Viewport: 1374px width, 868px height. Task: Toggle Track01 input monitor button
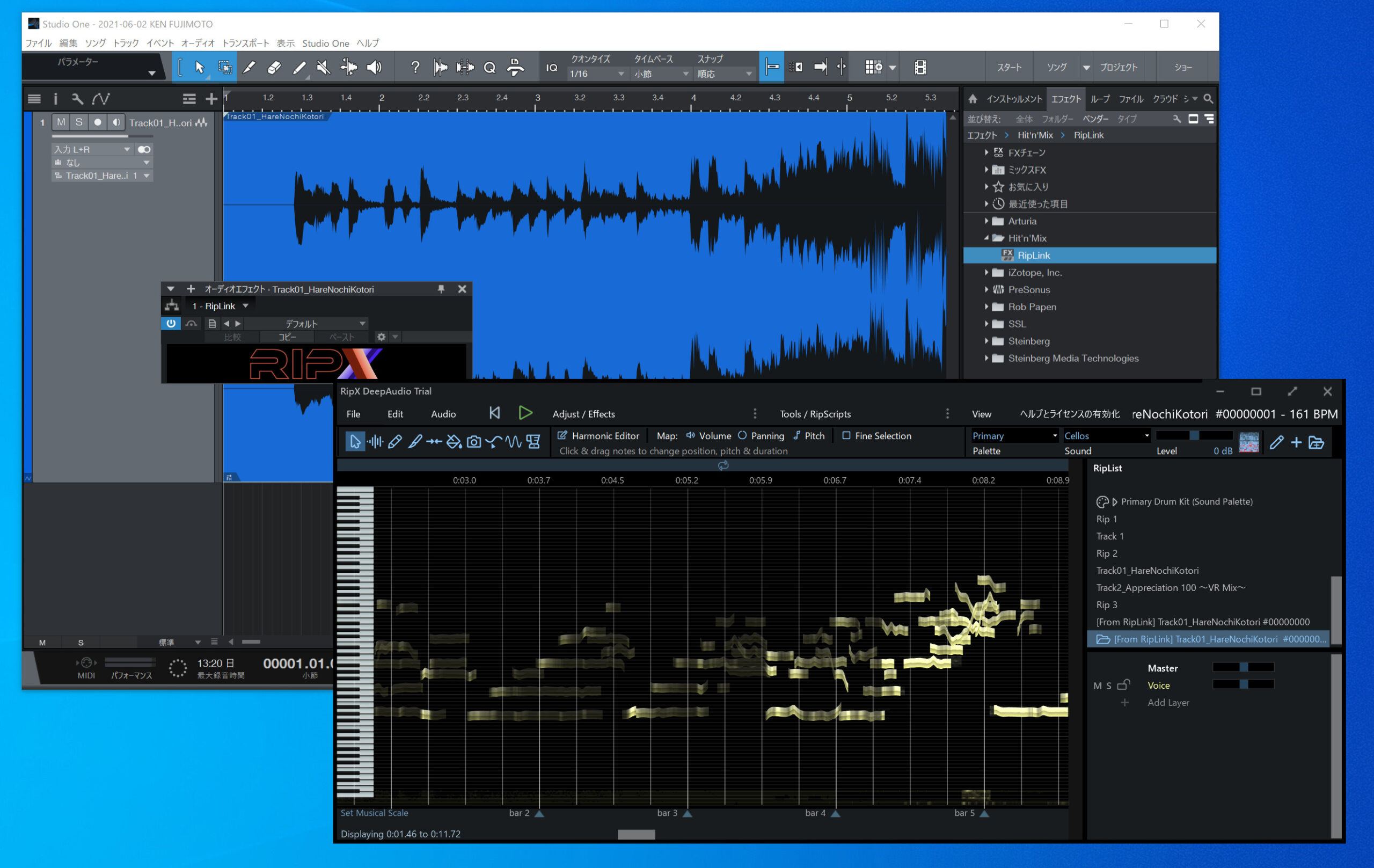pos(116,122)
